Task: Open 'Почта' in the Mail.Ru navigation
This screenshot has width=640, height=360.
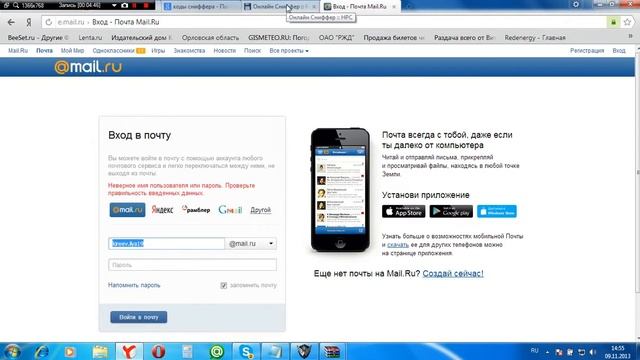Action: pos(44,51)
